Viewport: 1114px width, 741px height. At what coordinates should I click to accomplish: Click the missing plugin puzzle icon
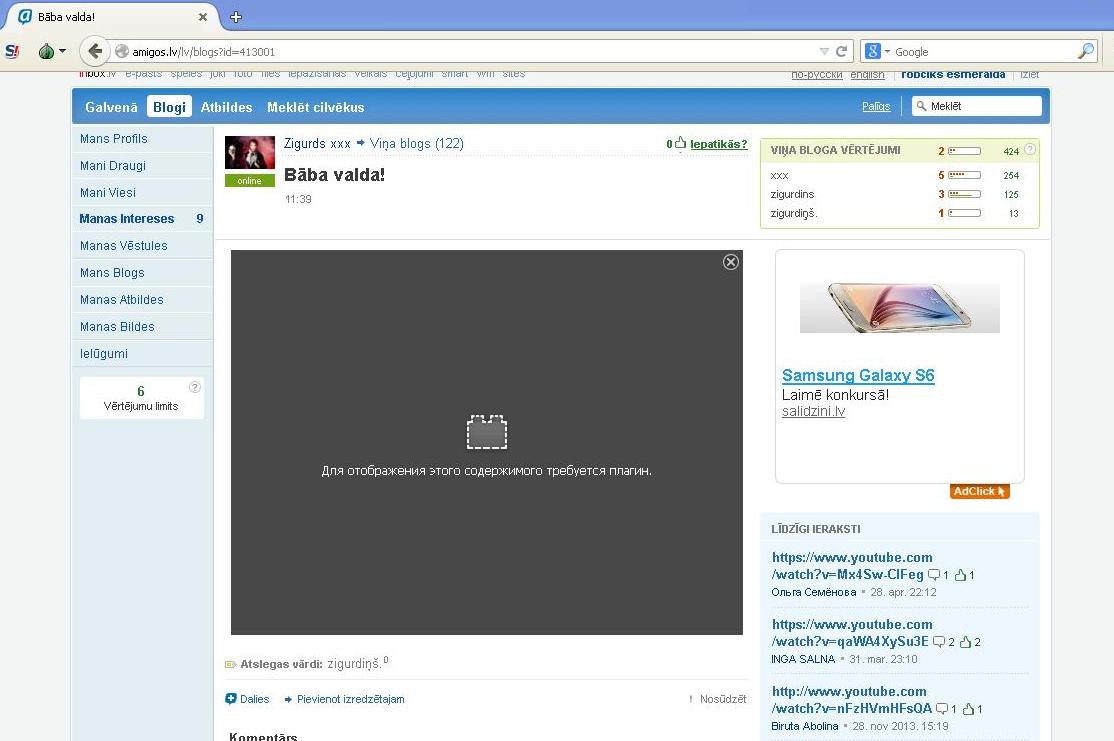pos(486,432)
